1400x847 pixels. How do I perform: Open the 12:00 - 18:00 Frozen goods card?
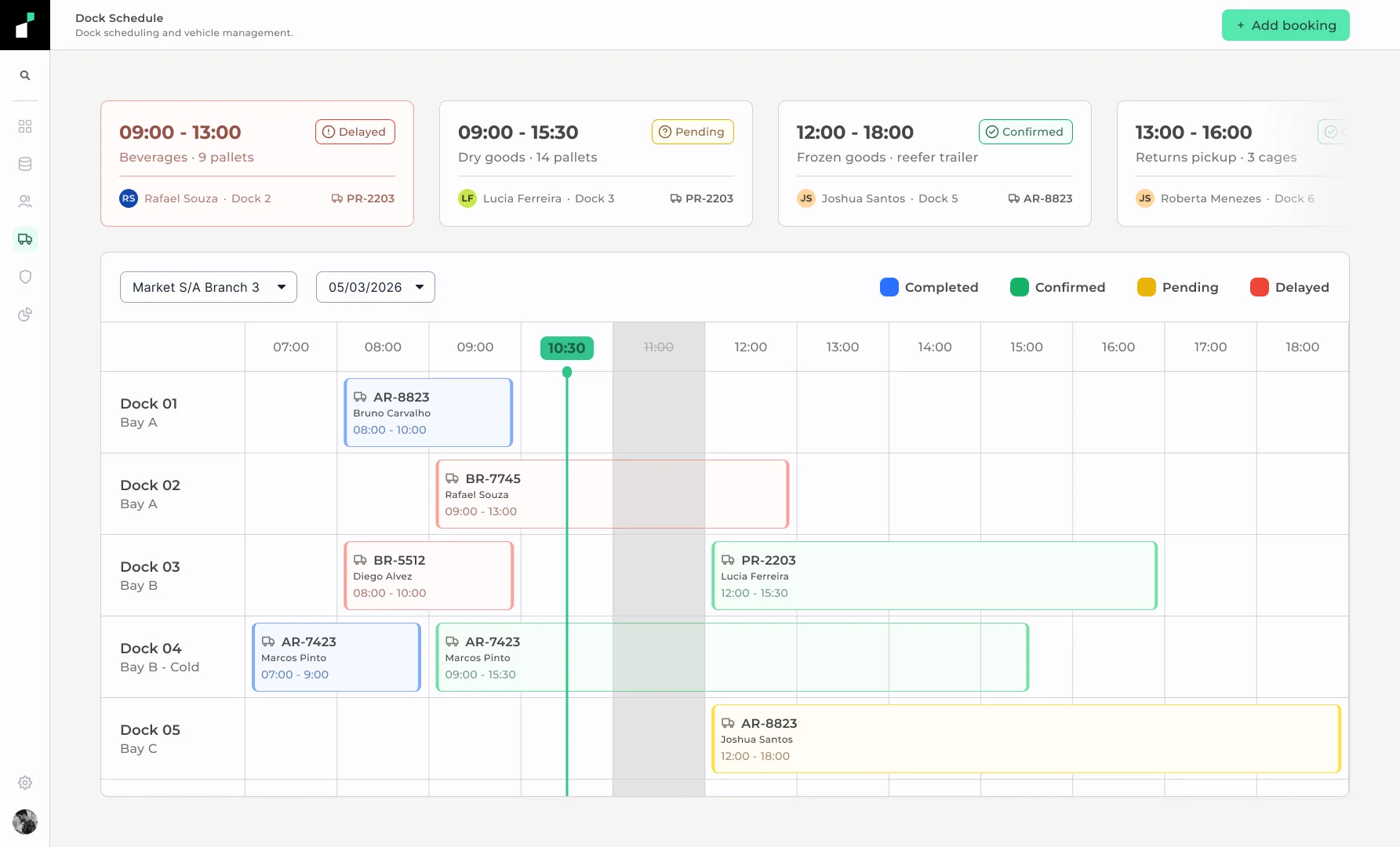[935, 164]
